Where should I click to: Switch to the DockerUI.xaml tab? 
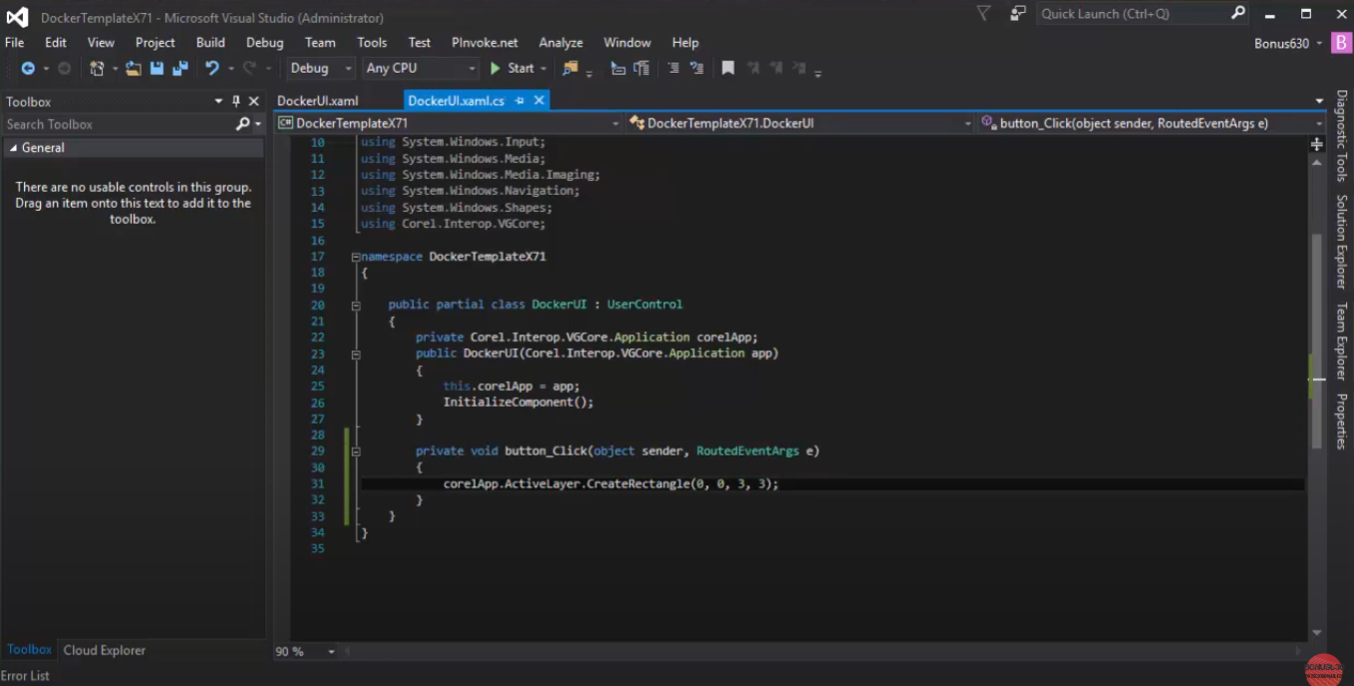pos(317,101)
